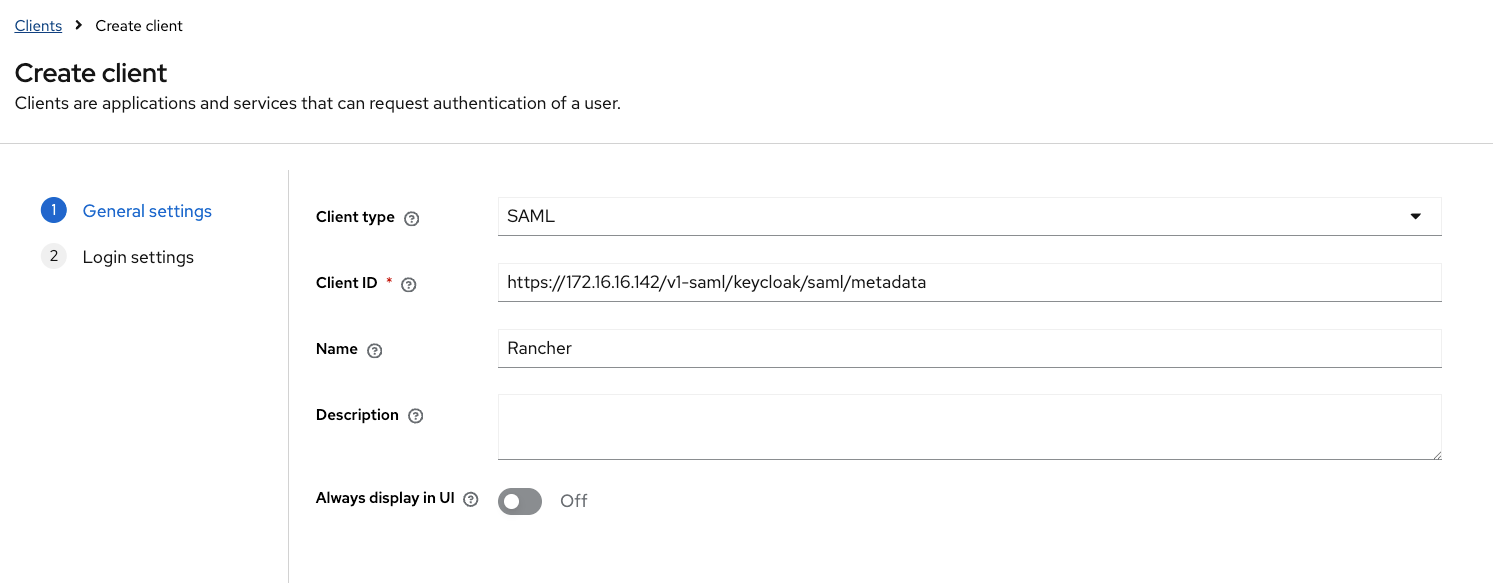Enable the Always display in UI switch
The width and height of the screenshot is (1493, 583).
click(520, 501)
